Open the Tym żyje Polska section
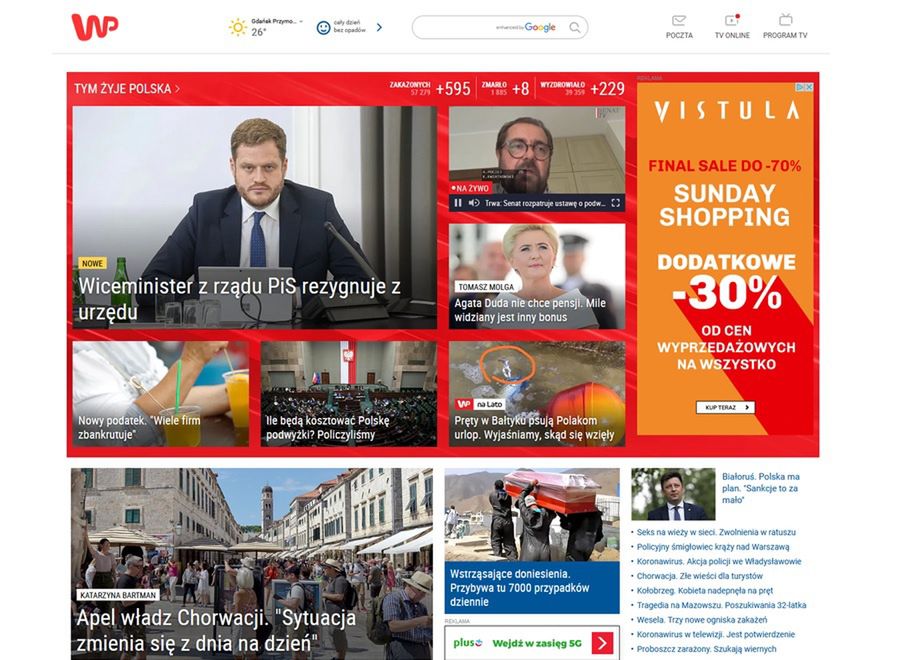The width and height of the screenshot is (914, 660). (126, 89)
